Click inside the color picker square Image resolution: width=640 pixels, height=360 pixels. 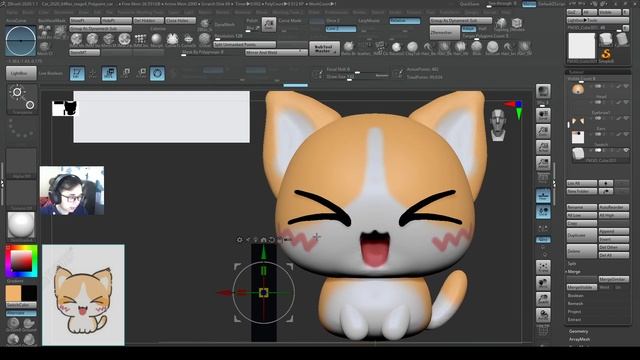[21, 261]
